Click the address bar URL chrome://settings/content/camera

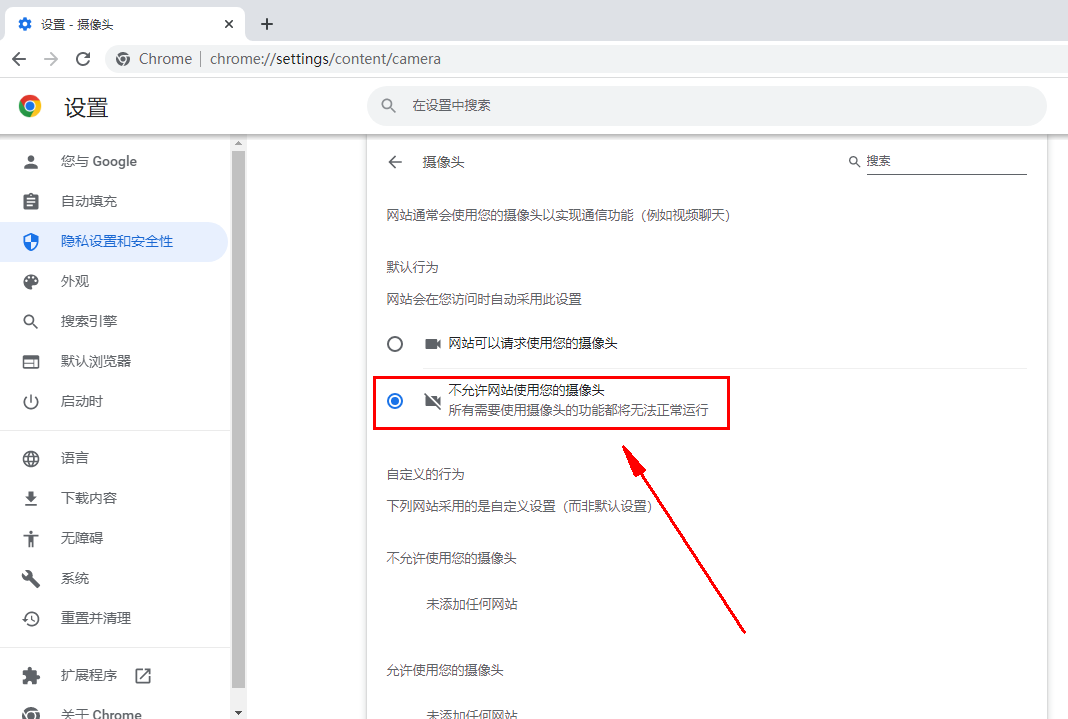coord(325,59)
